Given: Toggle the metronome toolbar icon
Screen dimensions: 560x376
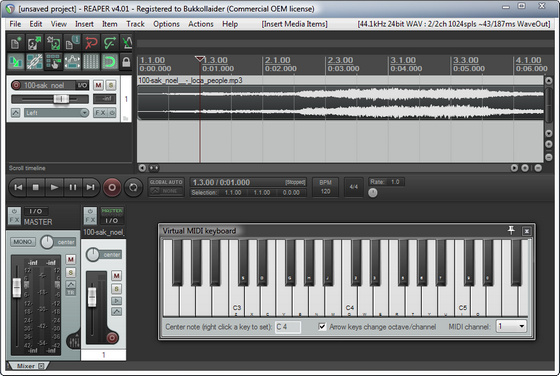Looking at the screenshot, I should tap(127, 43).
